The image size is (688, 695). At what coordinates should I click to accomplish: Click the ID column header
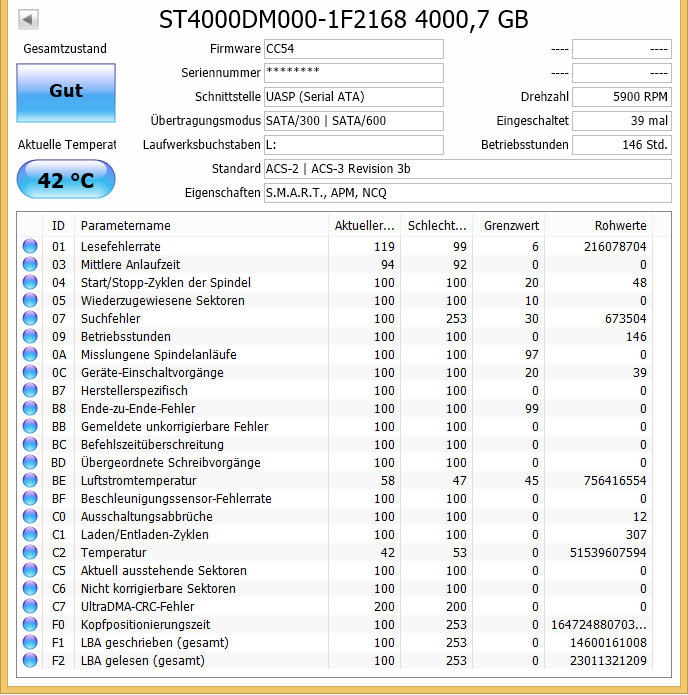click(59, 226)
